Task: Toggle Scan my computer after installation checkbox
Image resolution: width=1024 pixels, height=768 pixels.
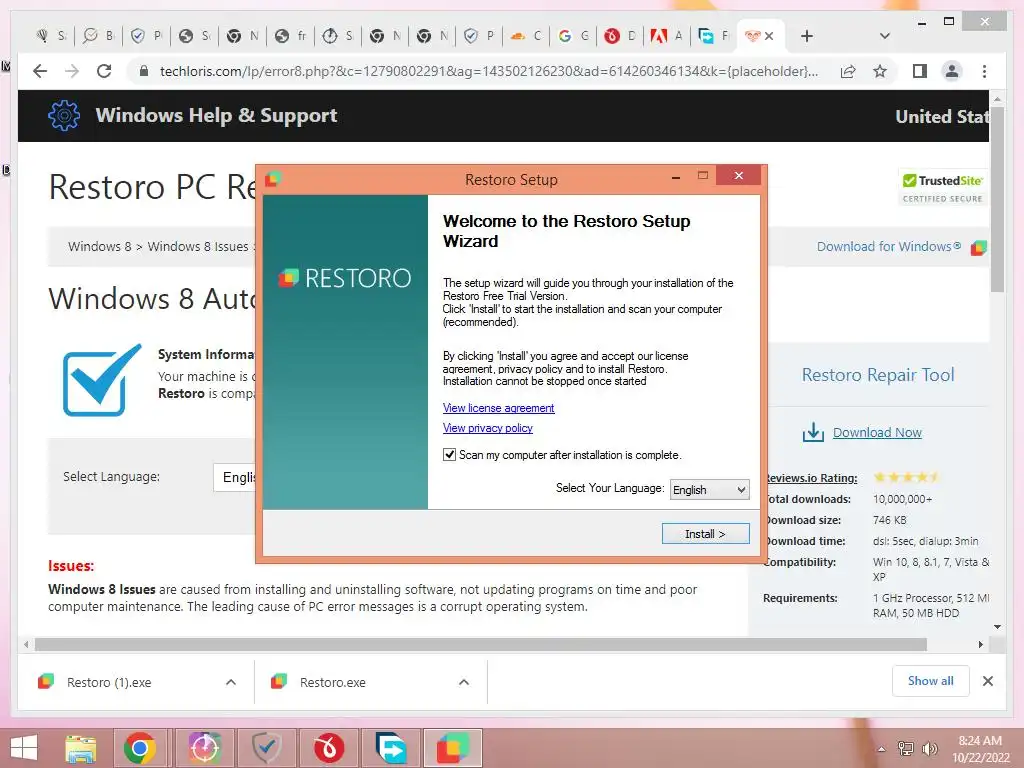Action: point(449,455)
